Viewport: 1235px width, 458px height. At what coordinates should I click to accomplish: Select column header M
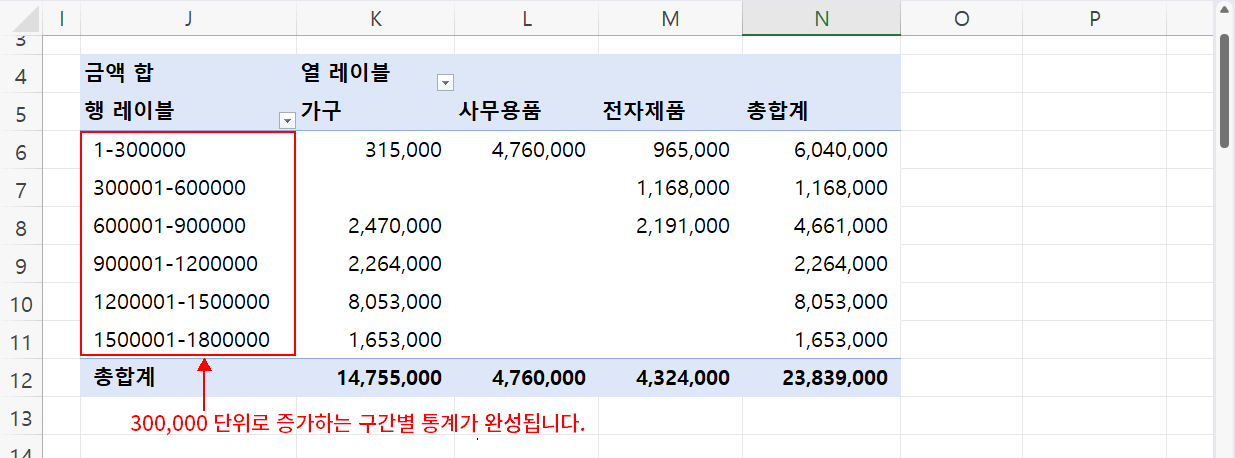coord(670,17)
